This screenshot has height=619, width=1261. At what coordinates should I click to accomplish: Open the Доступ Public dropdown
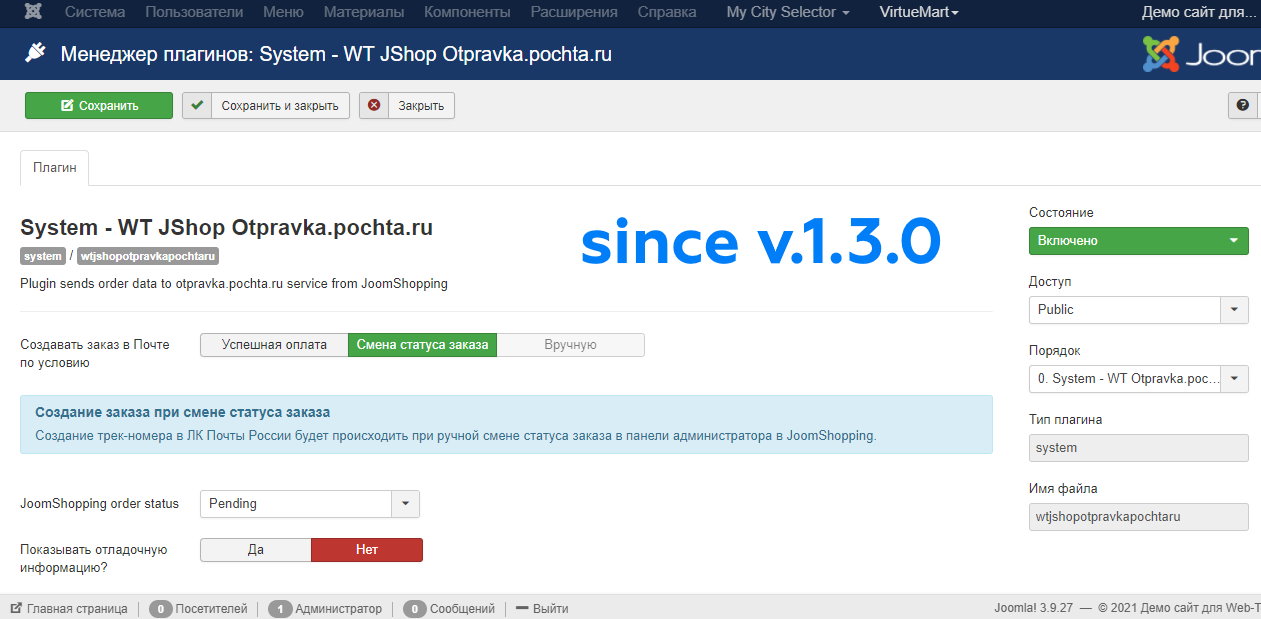click(x=1138, y=310)
